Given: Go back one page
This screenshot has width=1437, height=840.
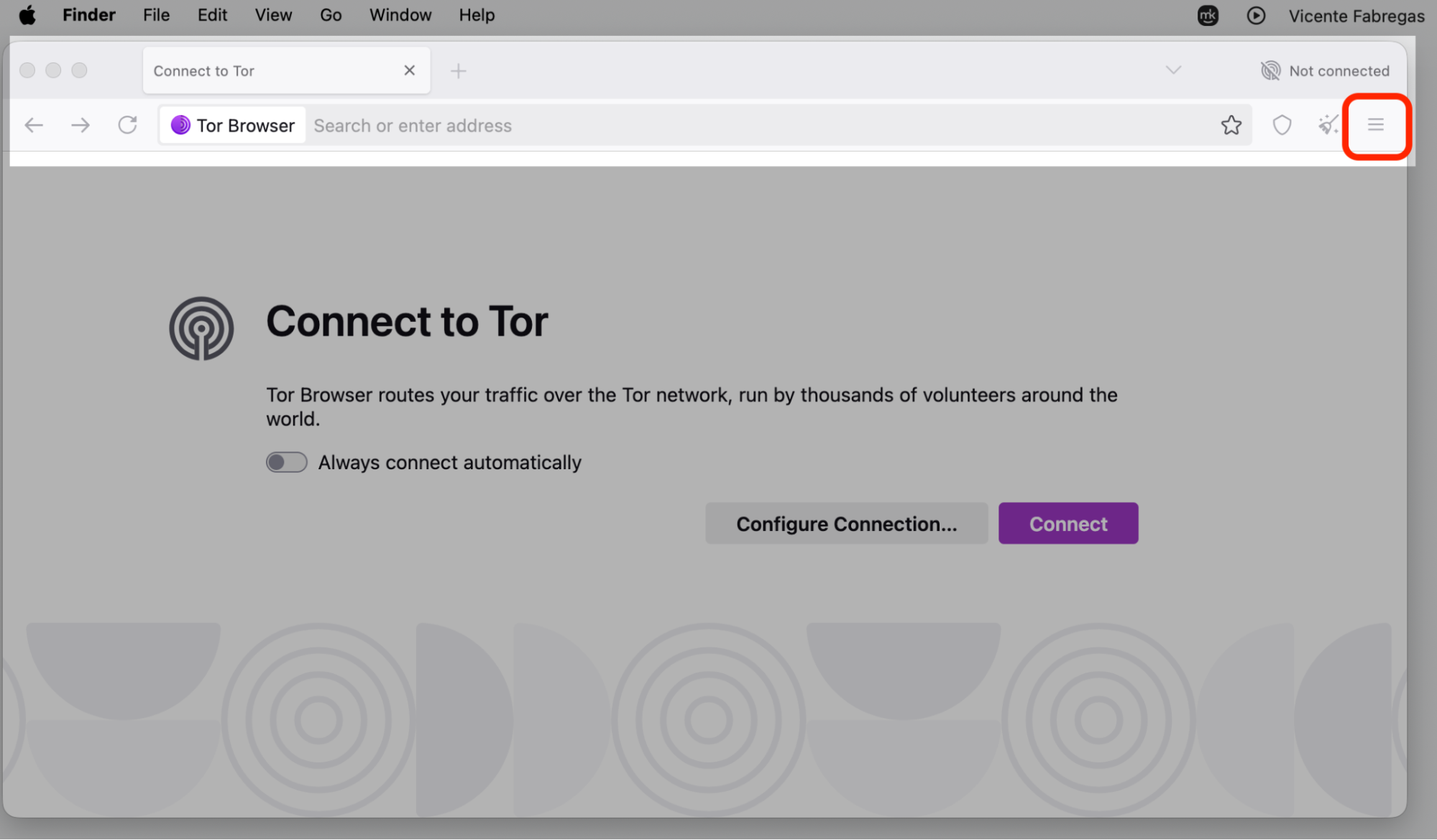Looking at the screenshot, I should 34,125.
